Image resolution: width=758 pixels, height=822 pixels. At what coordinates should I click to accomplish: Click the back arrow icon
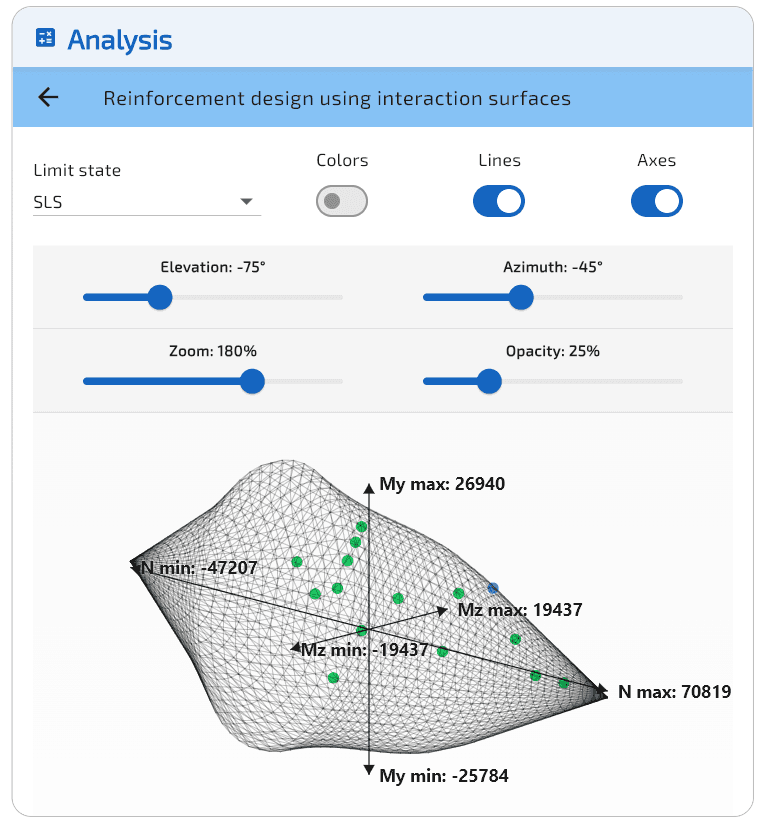coord(48,97)
